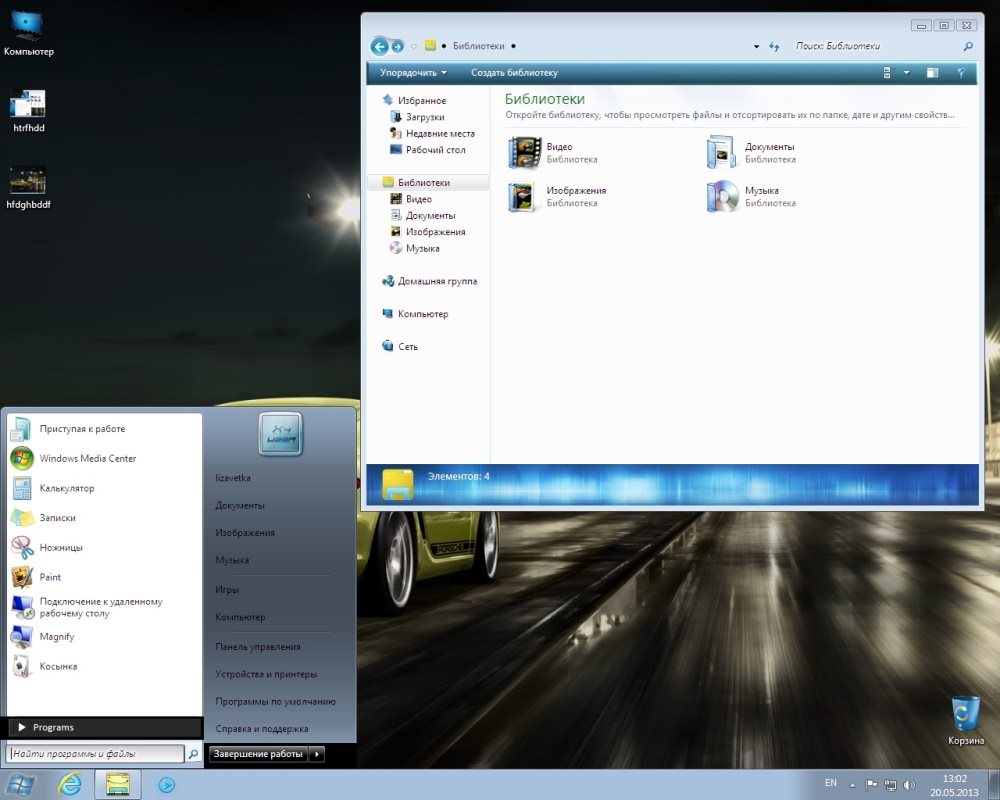Screen dimensions: 1000x800
Task: Click the Start menu search field
Action: click(x=95, y=754)
